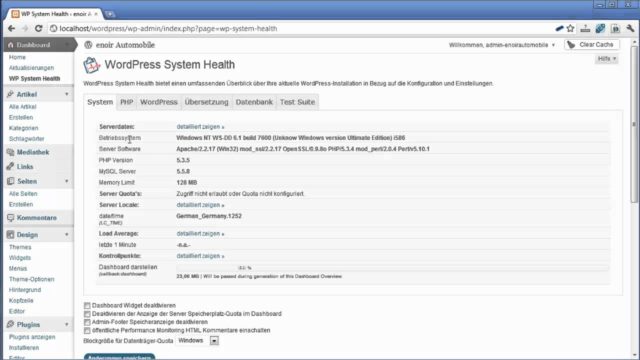Select the System tab
The width and height of the screenshot is (640, 360).
coord(100,102)
